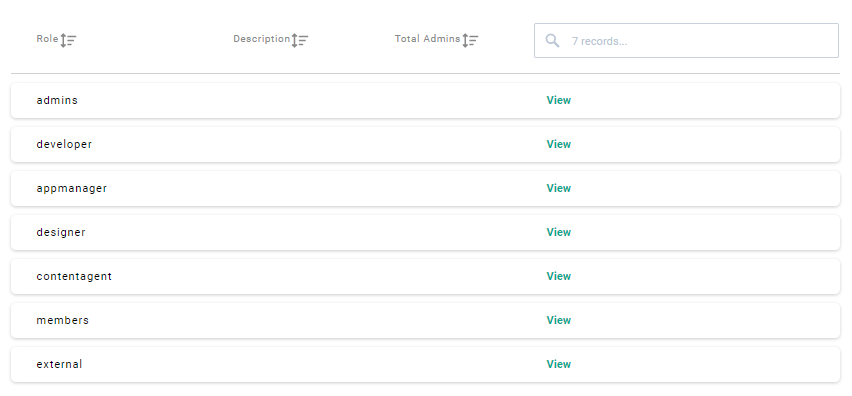Select the developer role name
This screenshot has height=396, width=852.
(64, 144)
